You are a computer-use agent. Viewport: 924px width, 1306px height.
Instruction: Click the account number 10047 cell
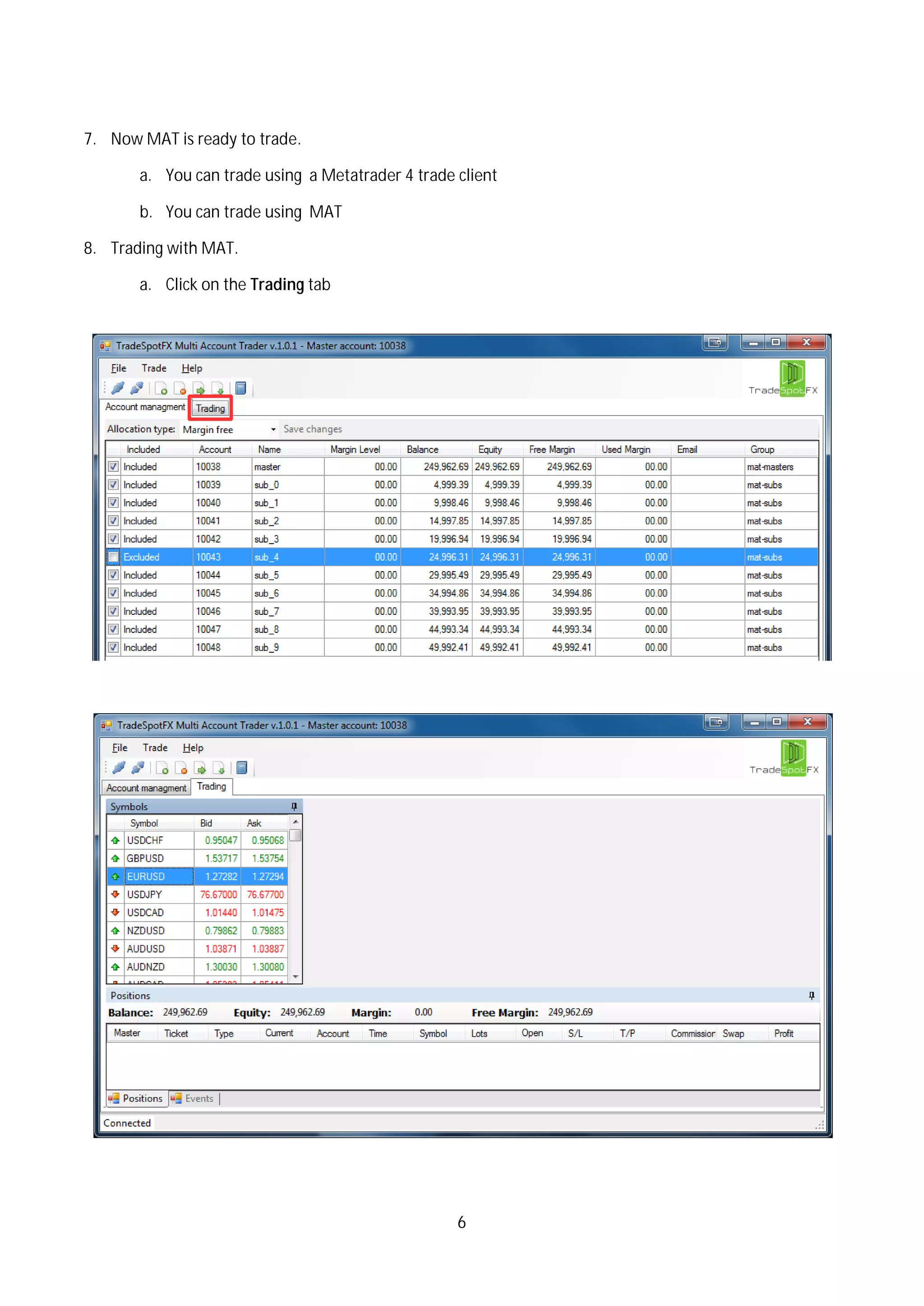[x=222, y=630]
